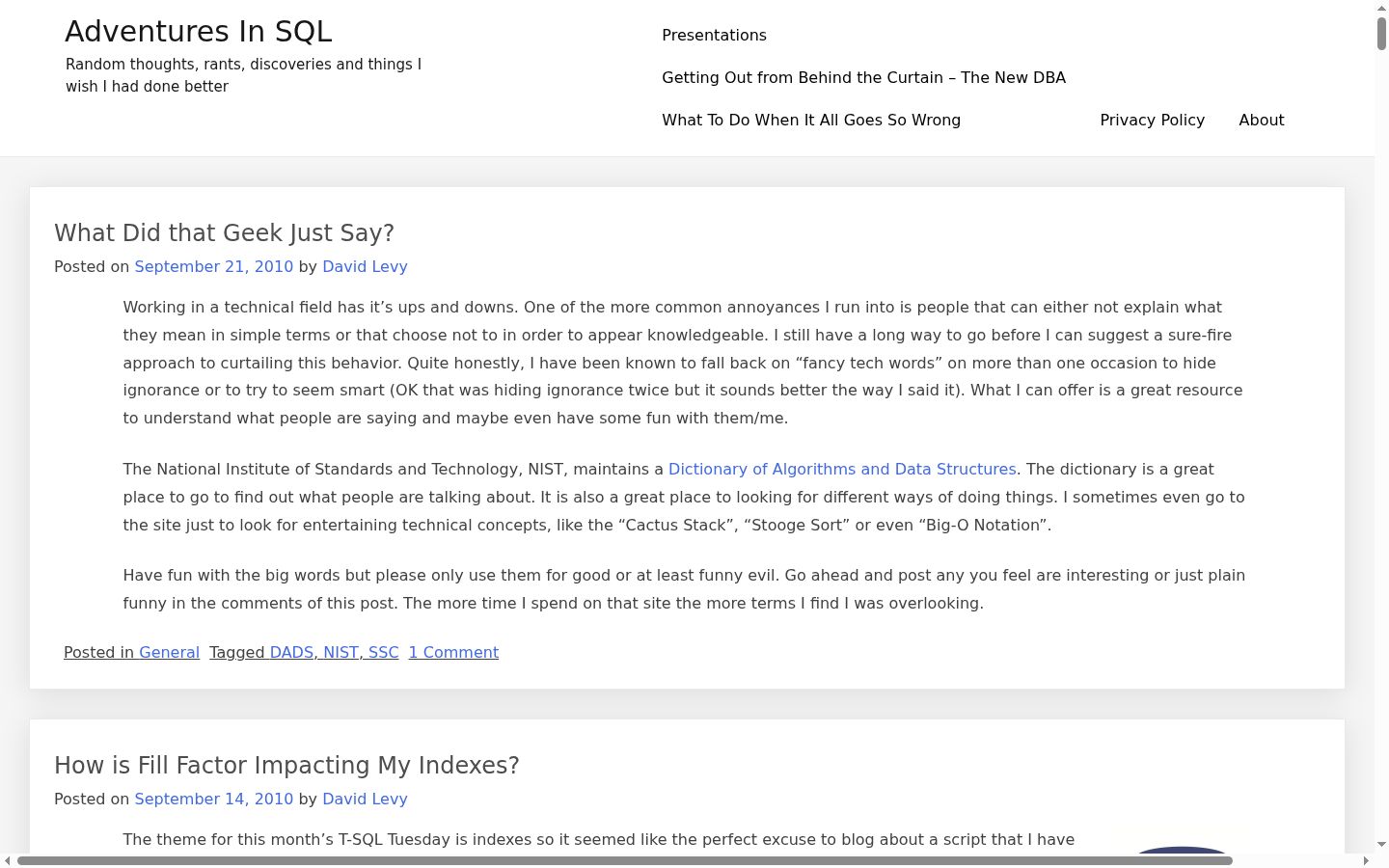1389x868 pixels.
Task: Click the scroll left arrow
Action: (x=7, y=860)
